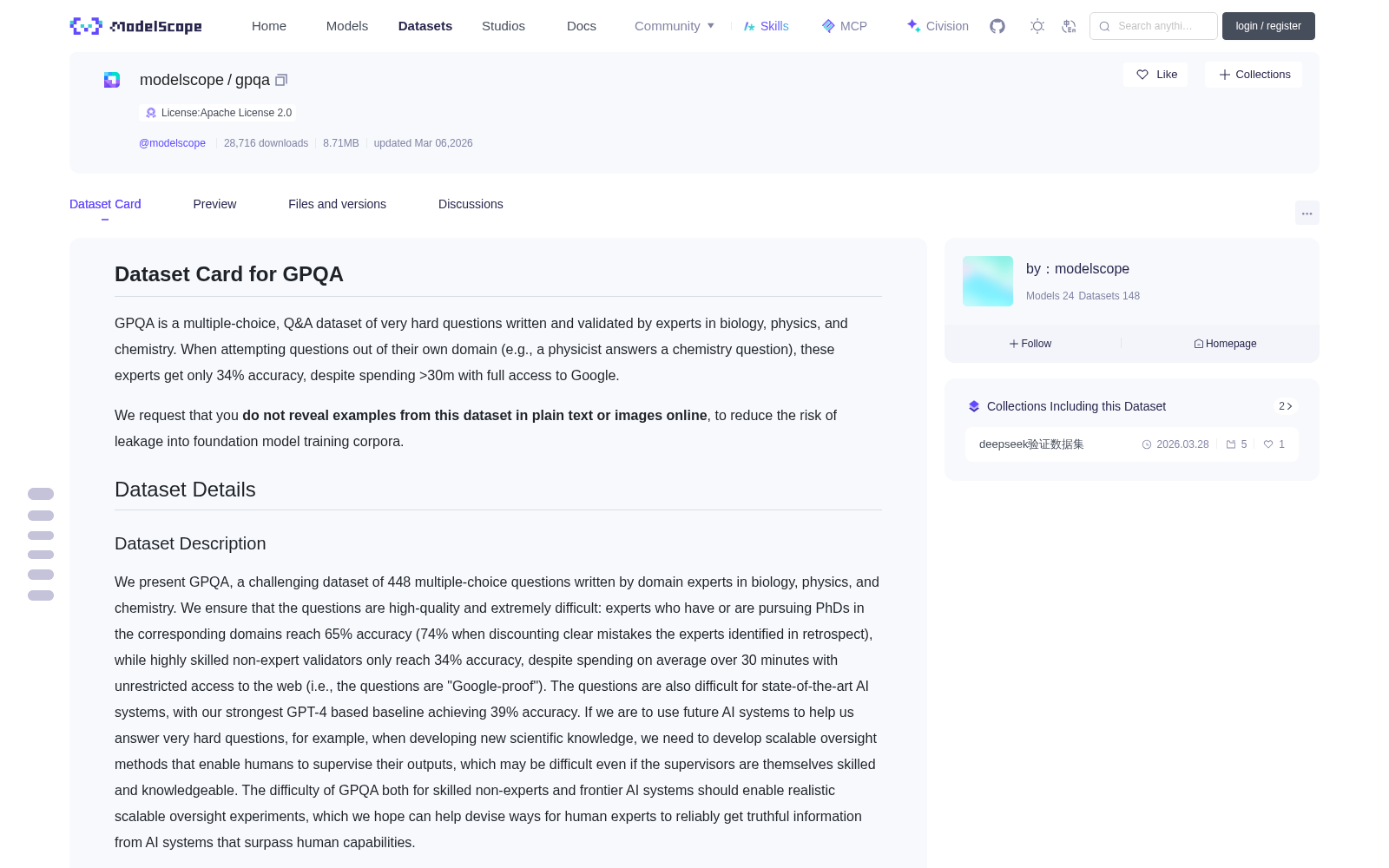This screenshot has height=868, width=1389.
Task: Click the Models 24 count text
Action: [1050, 296]
